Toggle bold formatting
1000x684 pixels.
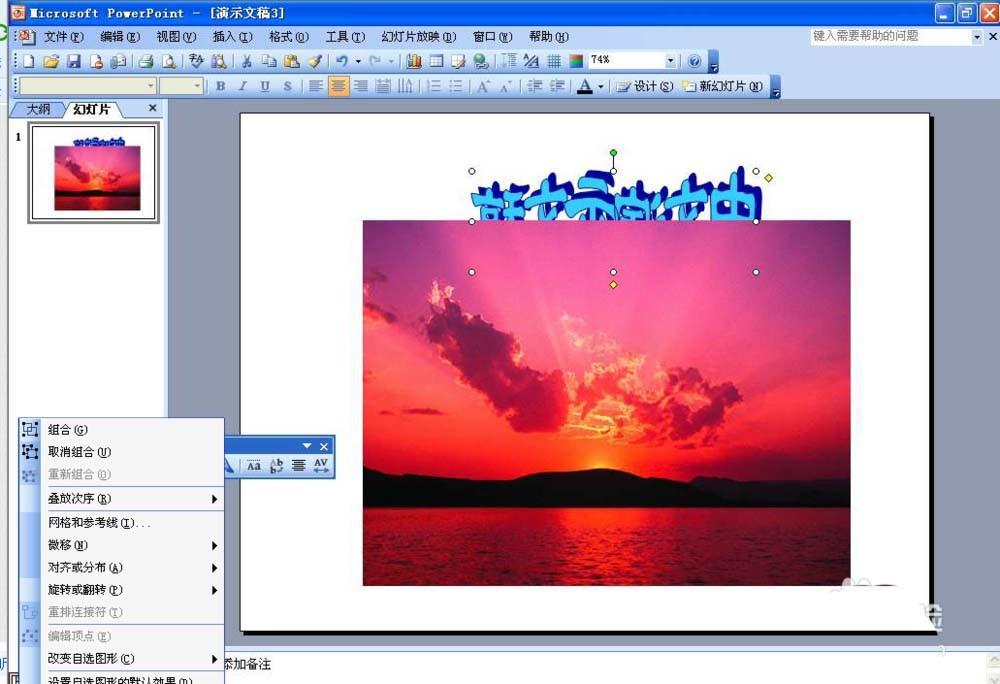(221, 87)
